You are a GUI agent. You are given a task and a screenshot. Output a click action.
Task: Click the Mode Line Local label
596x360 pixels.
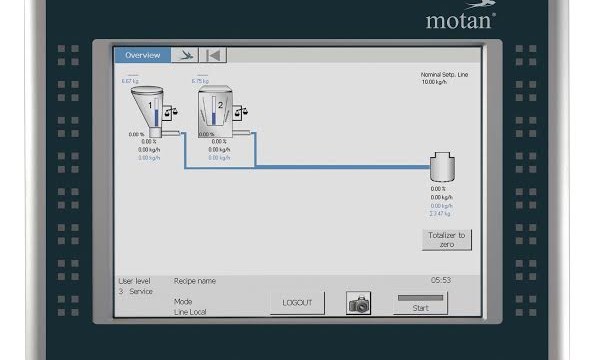190,307
